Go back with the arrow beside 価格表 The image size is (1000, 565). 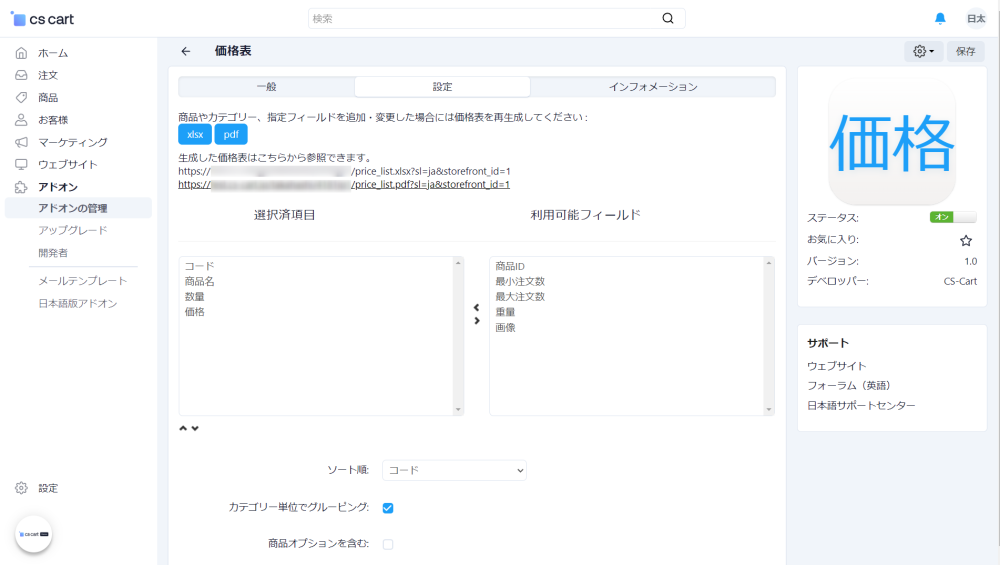click(186, 51)
